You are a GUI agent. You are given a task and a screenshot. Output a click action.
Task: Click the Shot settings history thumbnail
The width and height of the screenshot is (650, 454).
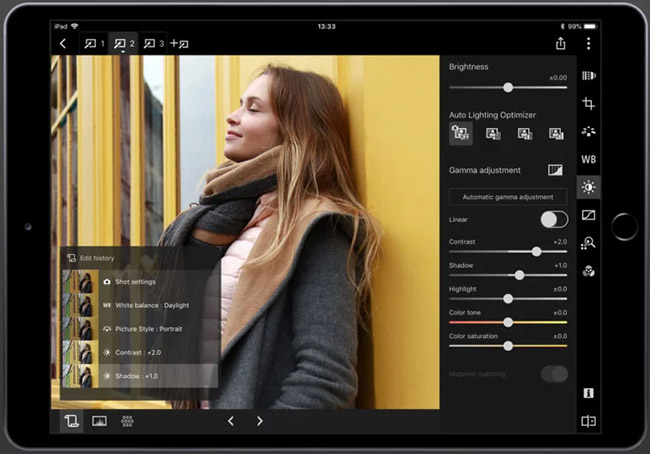click(x=80, y=282)
